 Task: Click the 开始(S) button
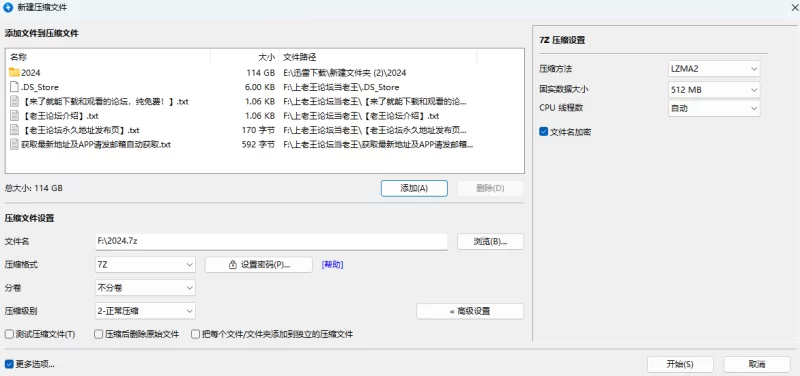680,364
